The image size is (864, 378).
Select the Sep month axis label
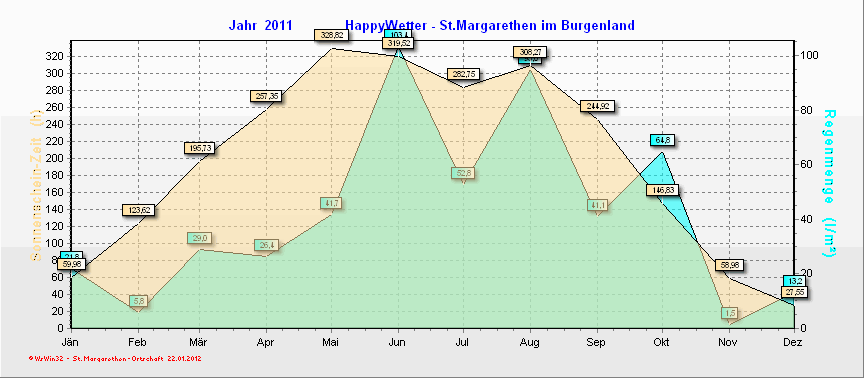click(x=596, y=343)
